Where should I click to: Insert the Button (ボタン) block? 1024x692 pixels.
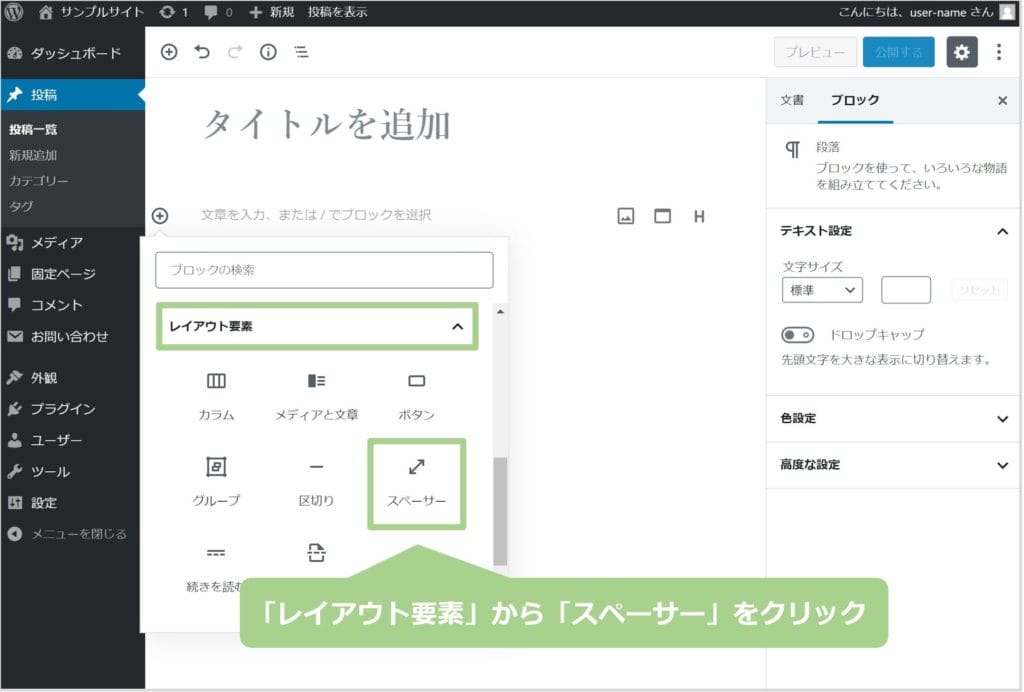[416, 396]
